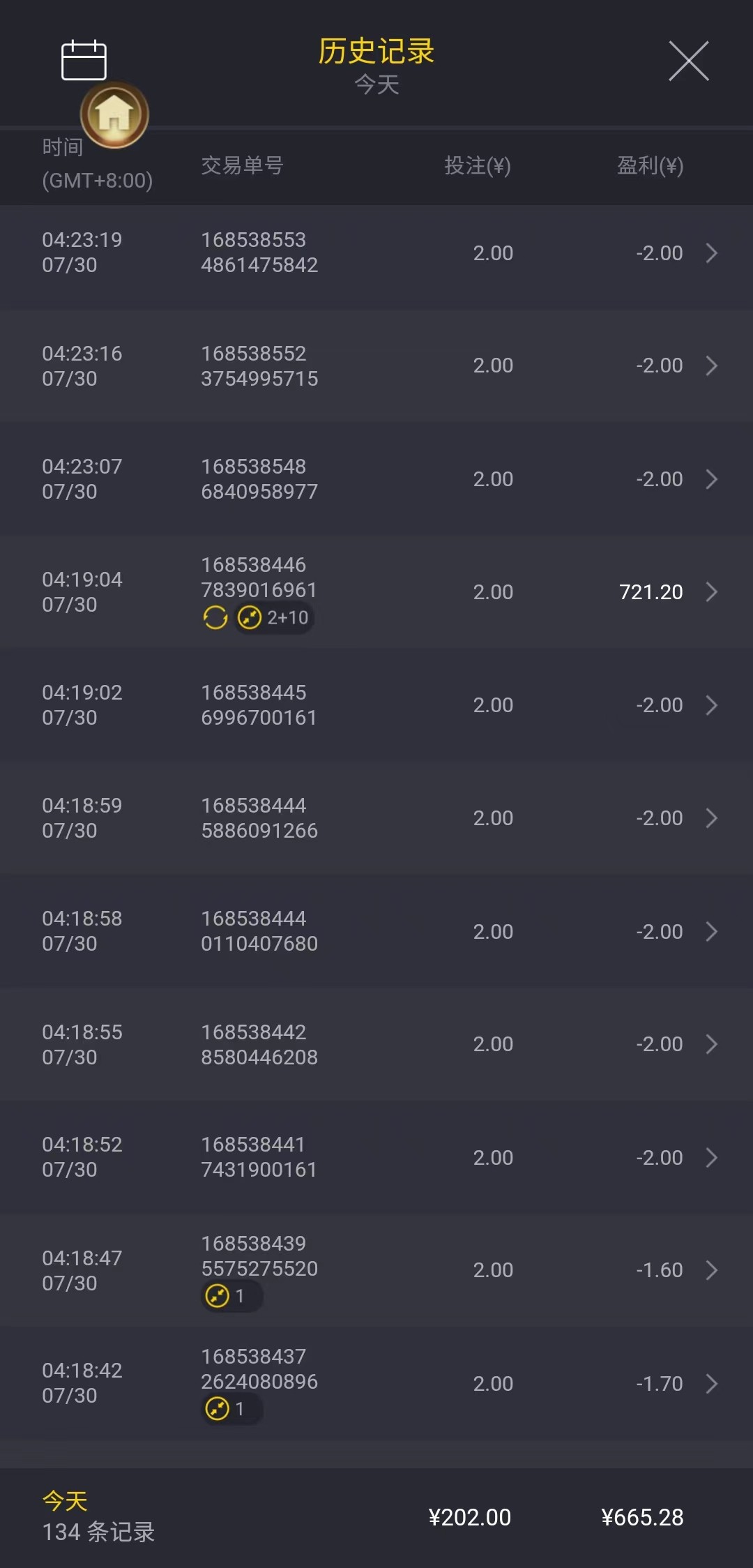Close the history records panel
Image resolution: width=753 pixels, height=1568 pixels.
688,61
